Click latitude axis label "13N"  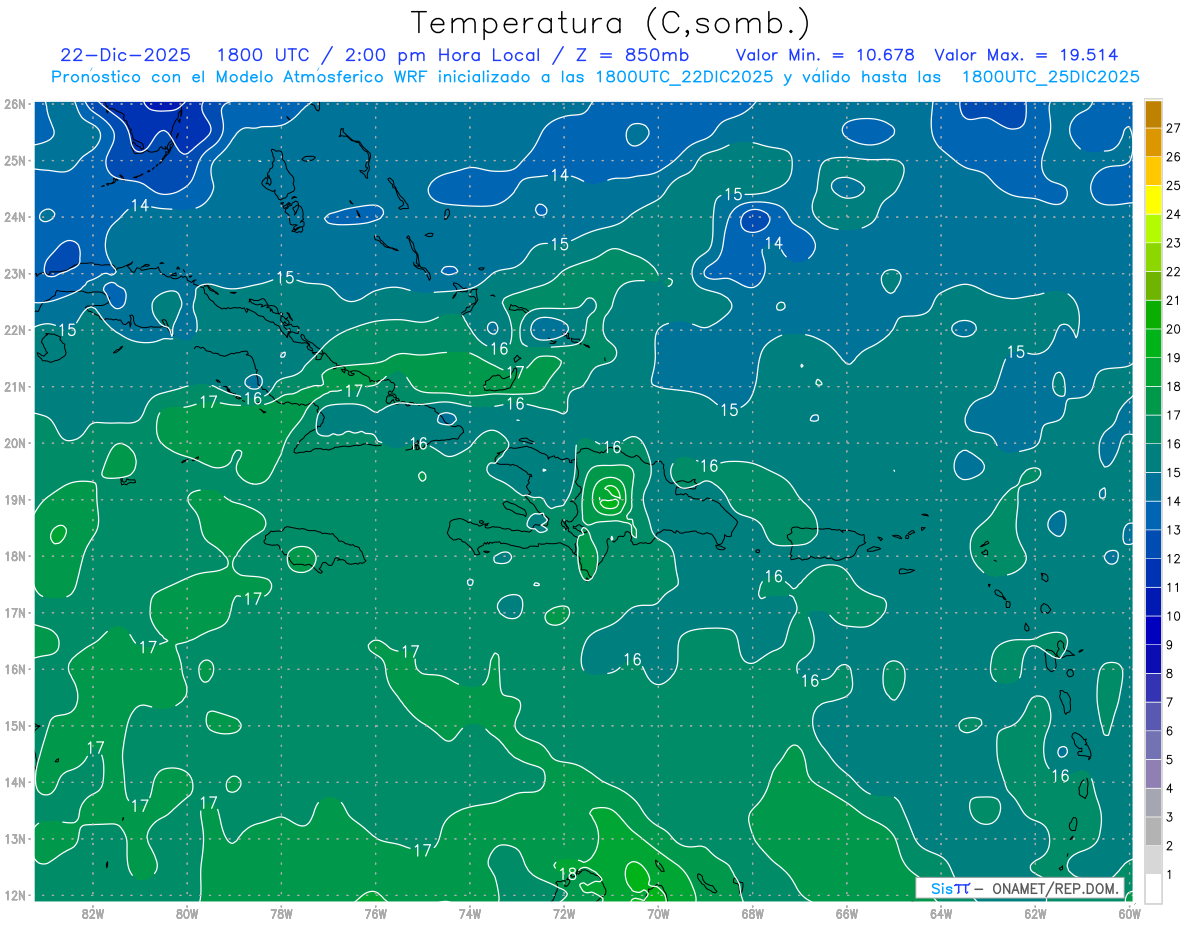tap(15, 839)
